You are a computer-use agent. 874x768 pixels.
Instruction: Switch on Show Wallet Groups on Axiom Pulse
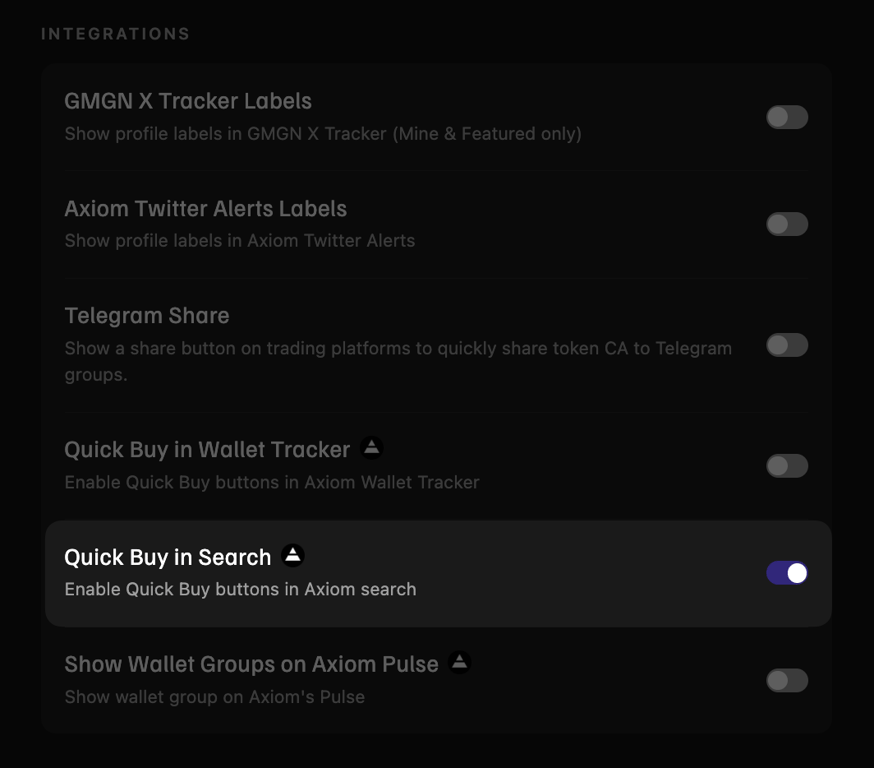coord(786,680)
